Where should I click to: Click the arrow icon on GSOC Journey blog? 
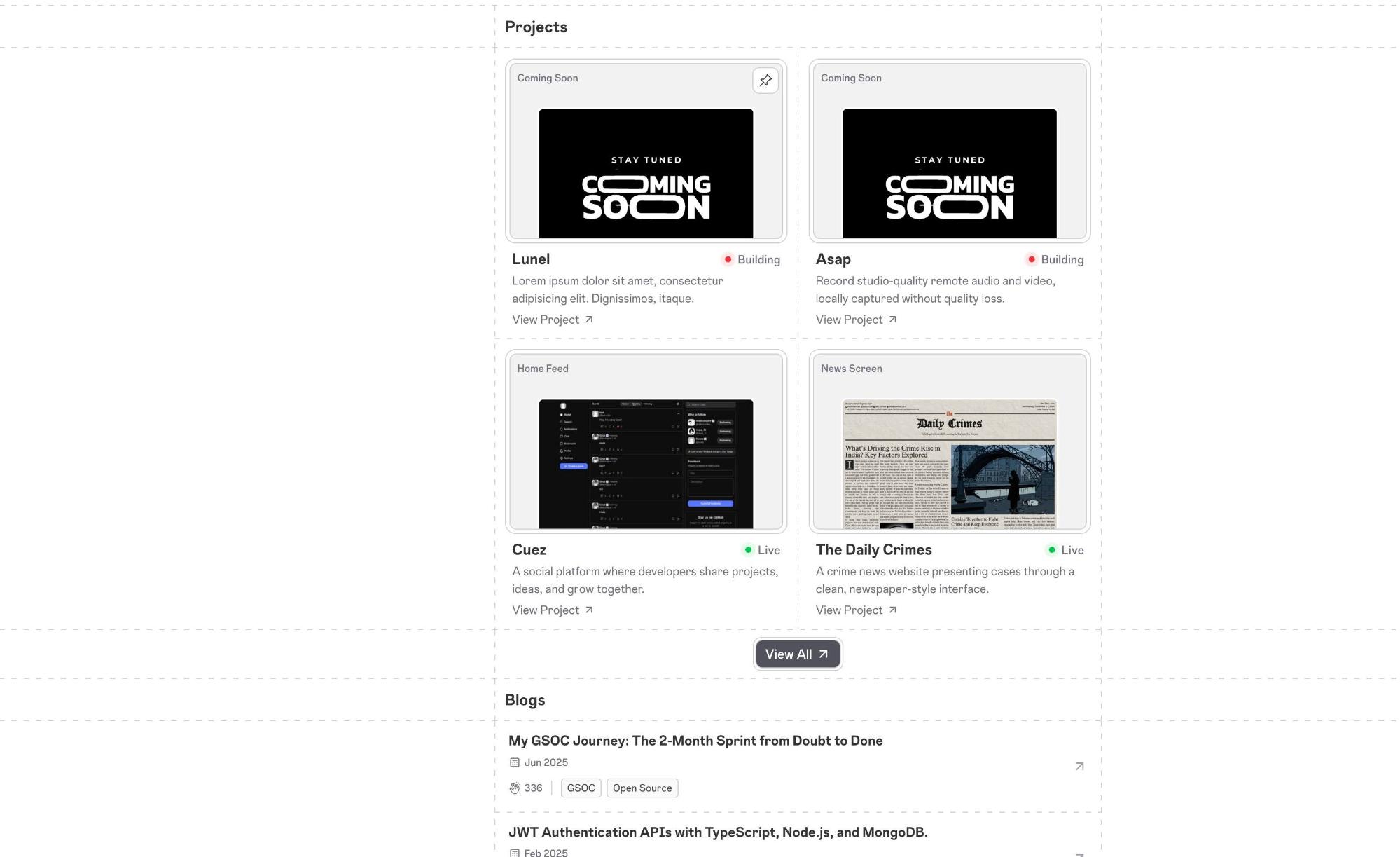click(1079, 767)
